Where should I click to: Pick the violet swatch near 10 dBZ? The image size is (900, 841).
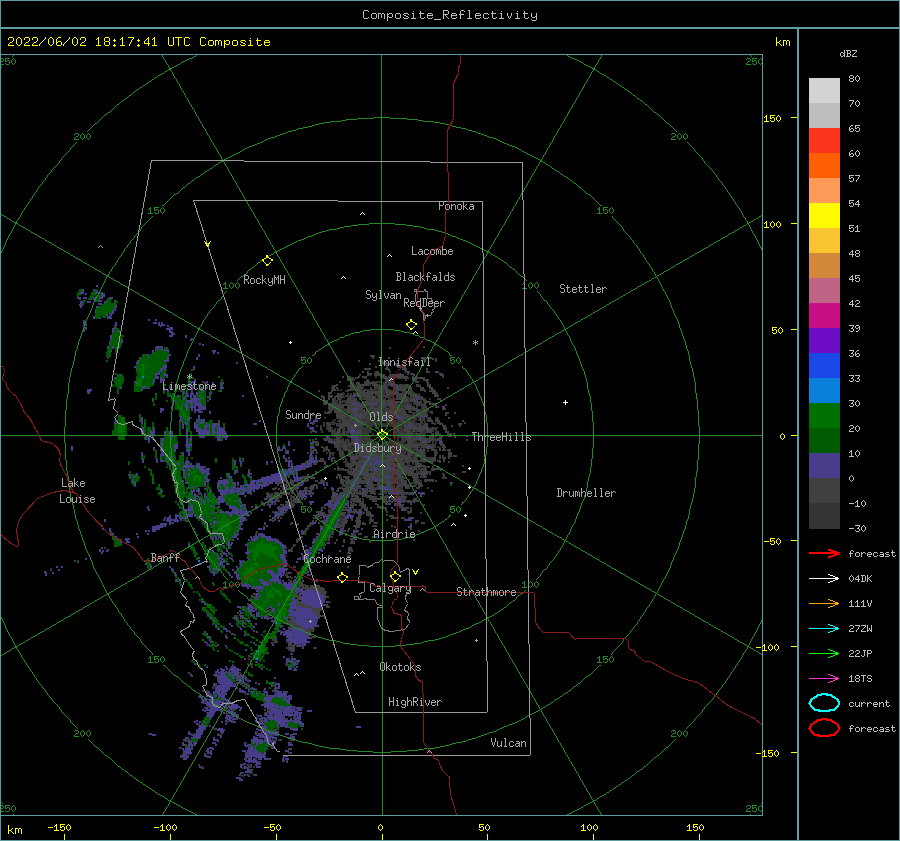(824, 466)
